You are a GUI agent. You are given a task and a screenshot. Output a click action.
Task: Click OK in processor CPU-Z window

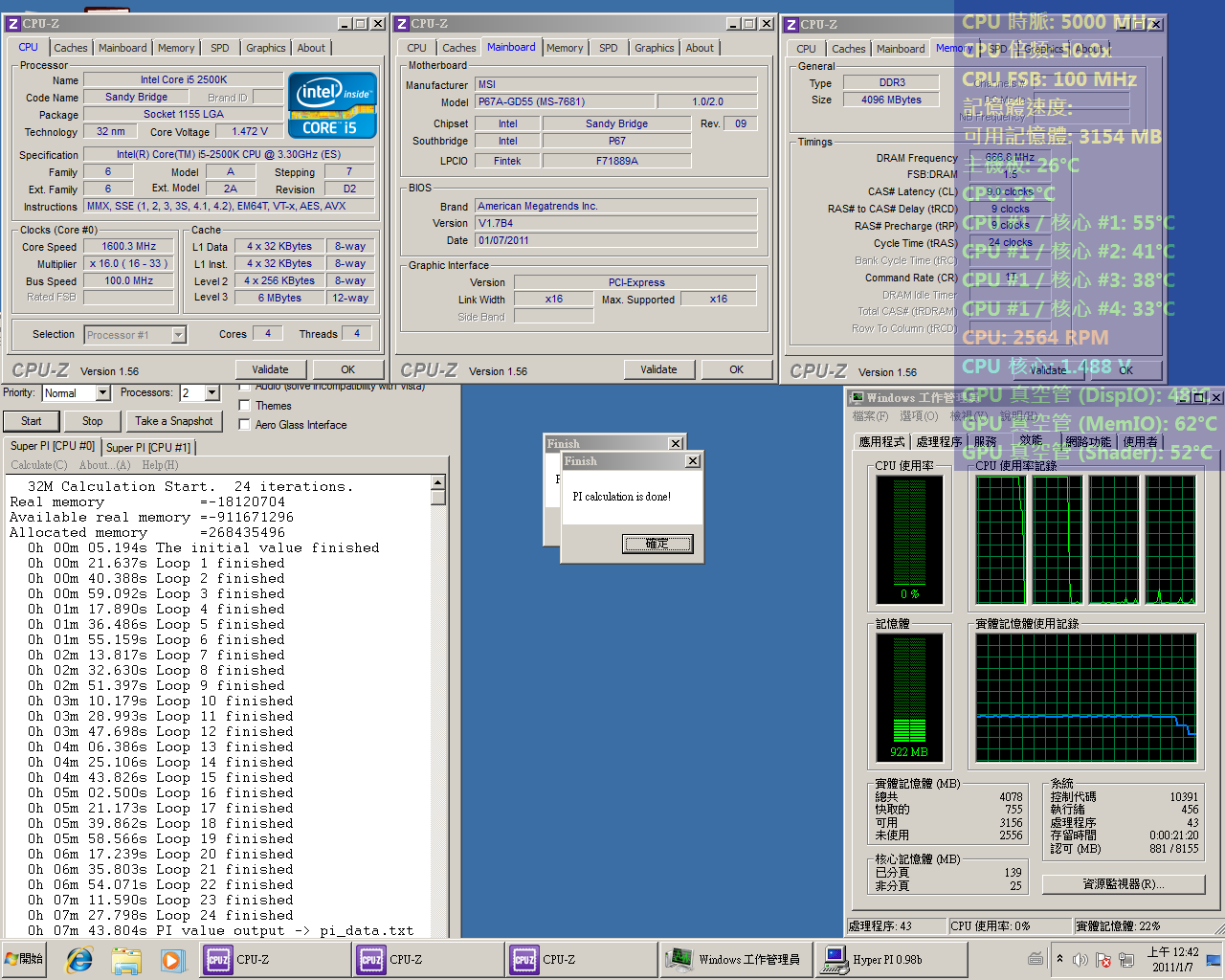click(x=348, y=369)
